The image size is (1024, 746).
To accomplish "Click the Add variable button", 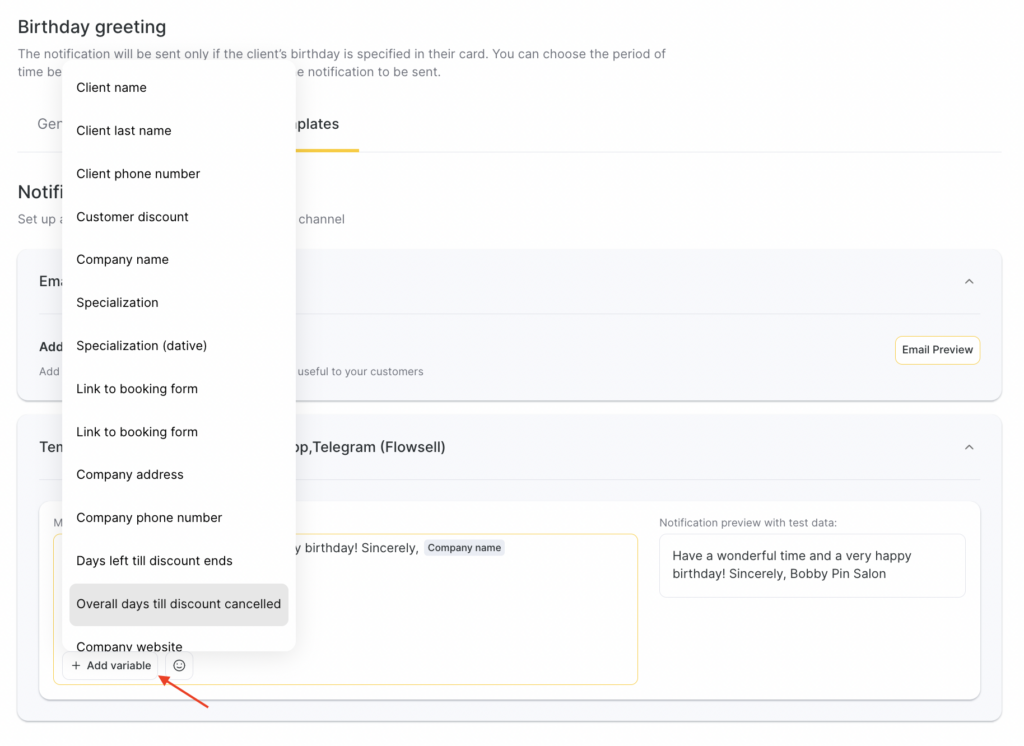I will pyautogui.click(x=111, y=665).
